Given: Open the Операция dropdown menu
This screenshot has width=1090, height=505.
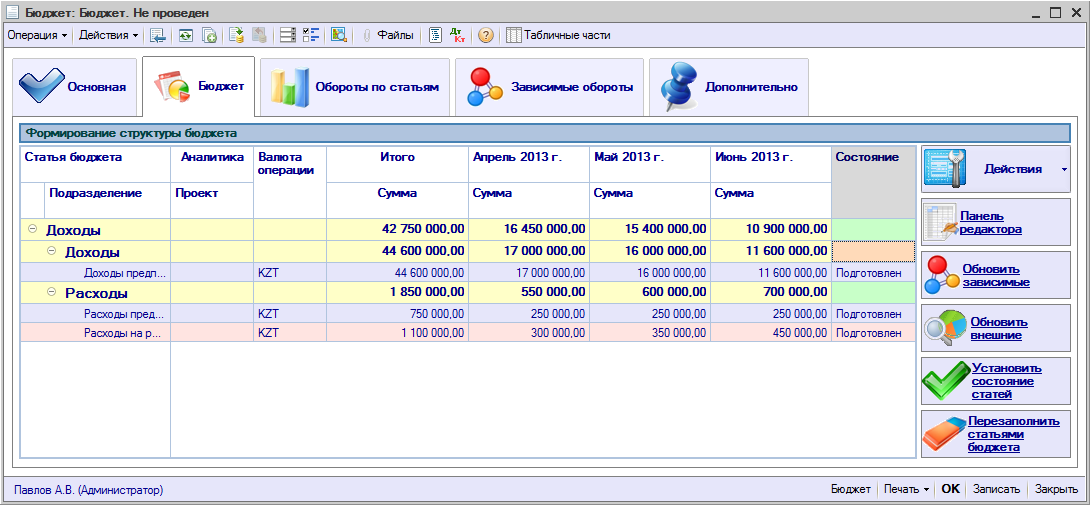Looking at the screenshot, I should tap(37, 35).
